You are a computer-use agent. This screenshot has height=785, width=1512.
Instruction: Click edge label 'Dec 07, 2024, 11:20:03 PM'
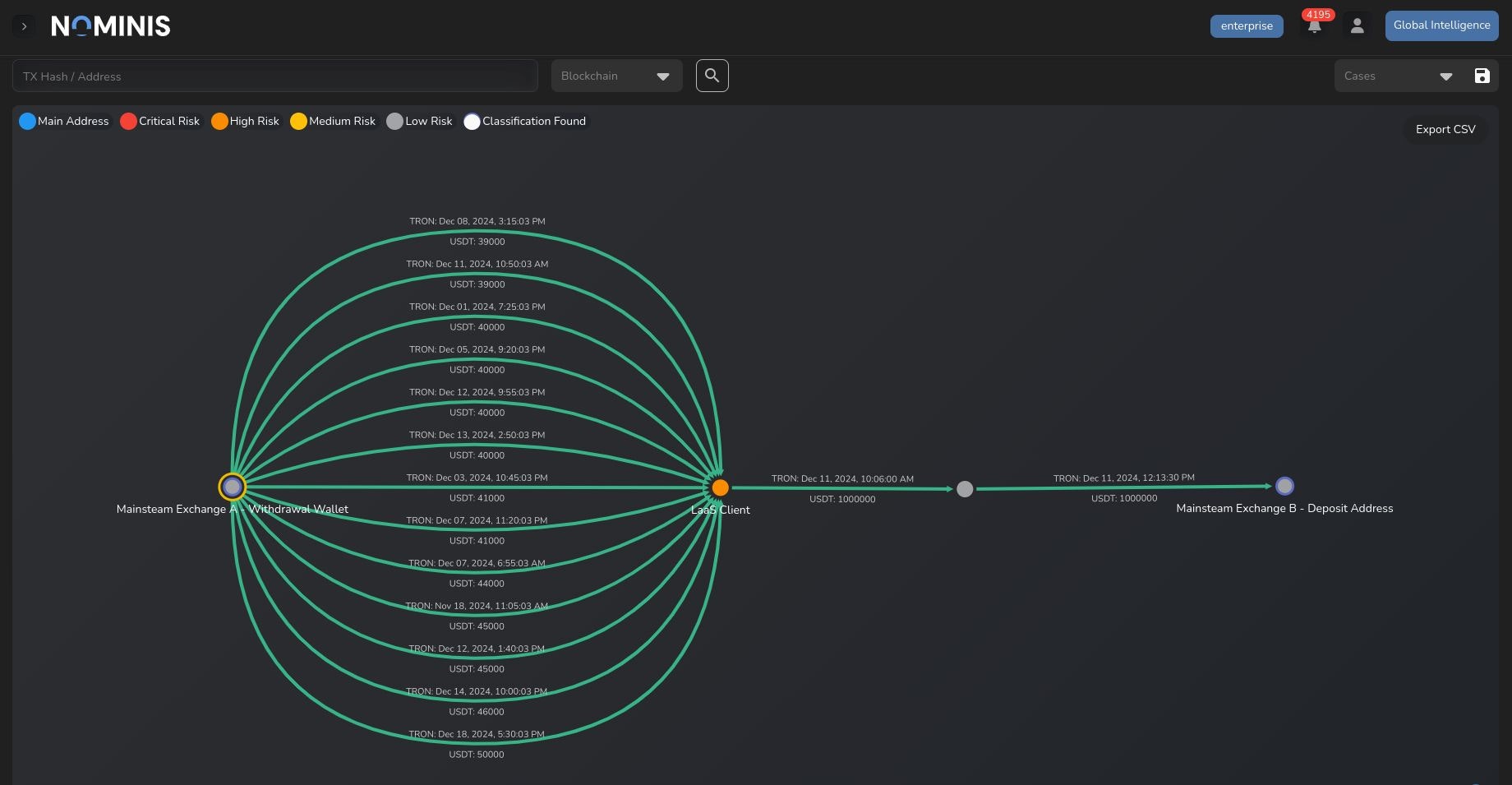[x=477, y=521]
